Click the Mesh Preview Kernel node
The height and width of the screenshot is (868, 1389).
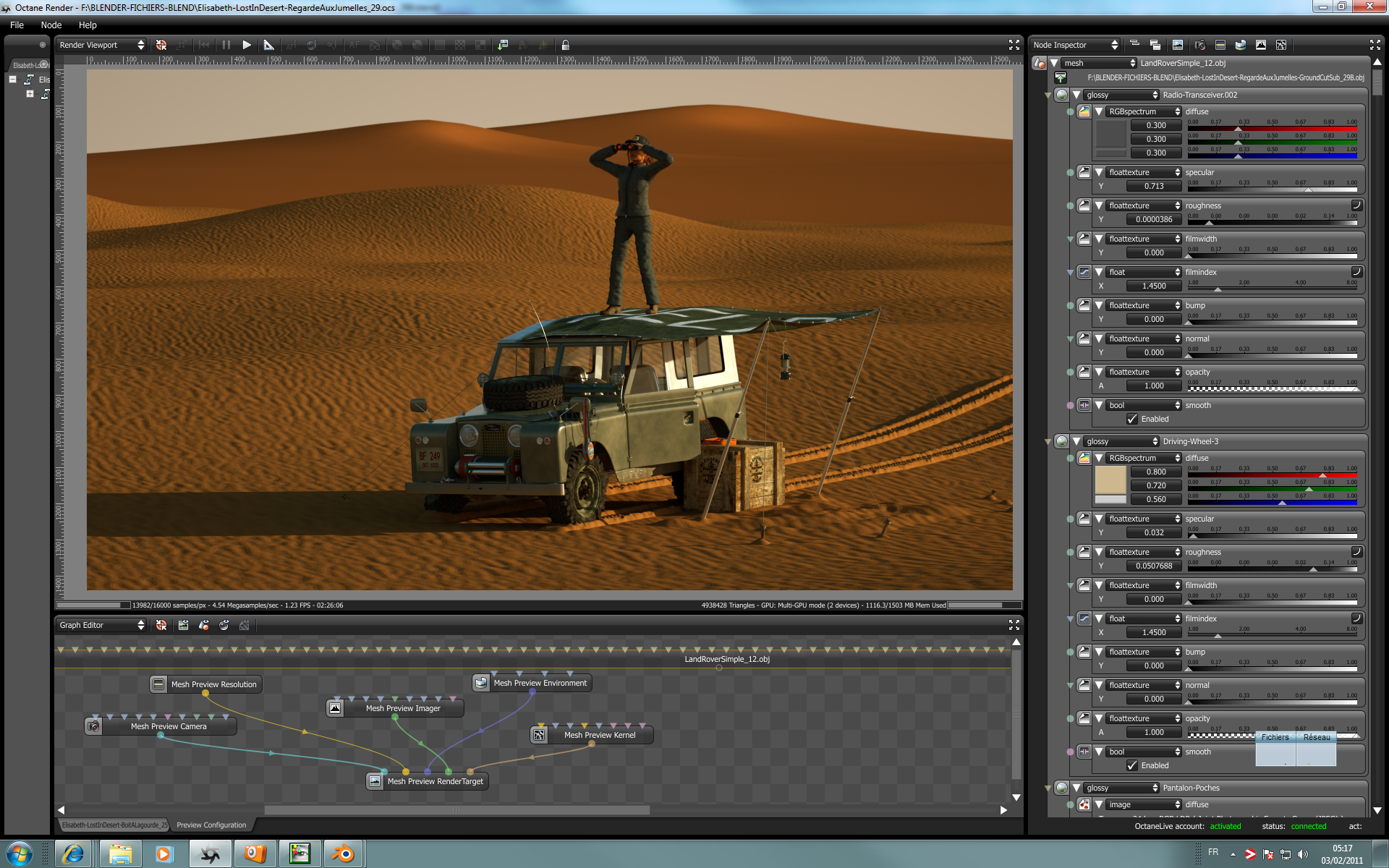tap(599, 735)
